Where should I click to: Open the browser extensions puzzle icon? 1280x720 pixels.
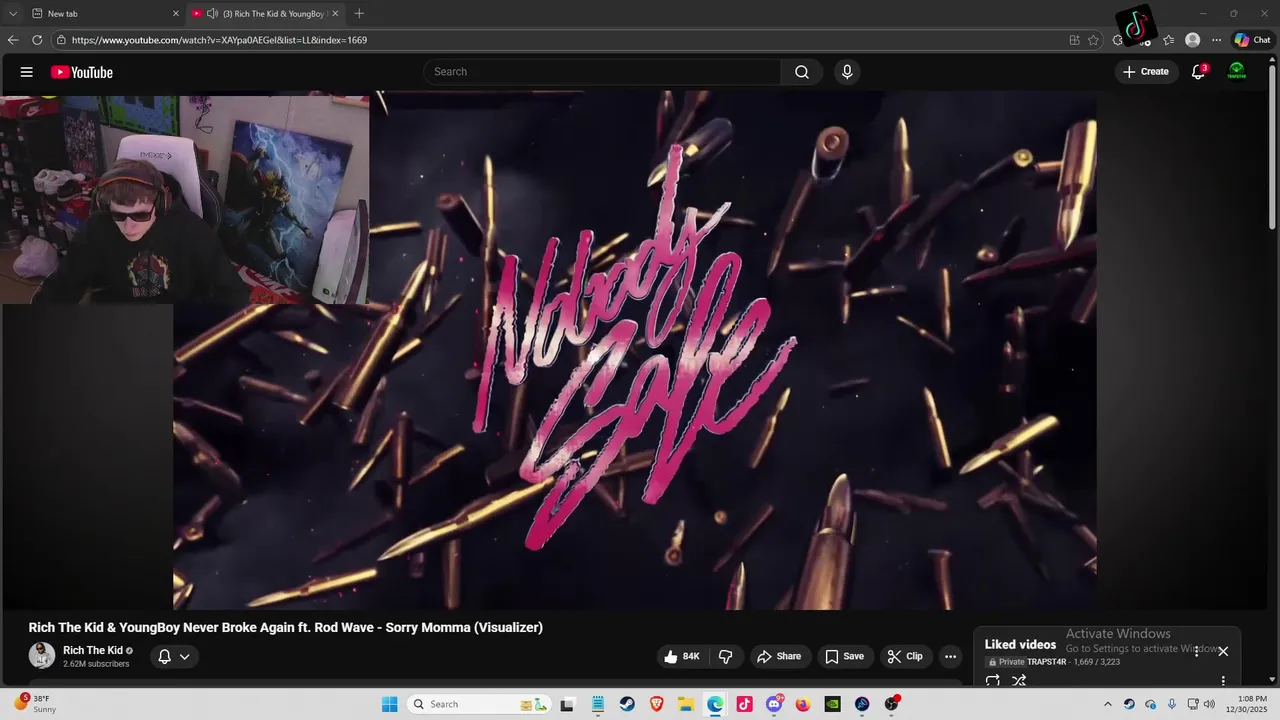pyautogui.click(x=1117, y=40)
